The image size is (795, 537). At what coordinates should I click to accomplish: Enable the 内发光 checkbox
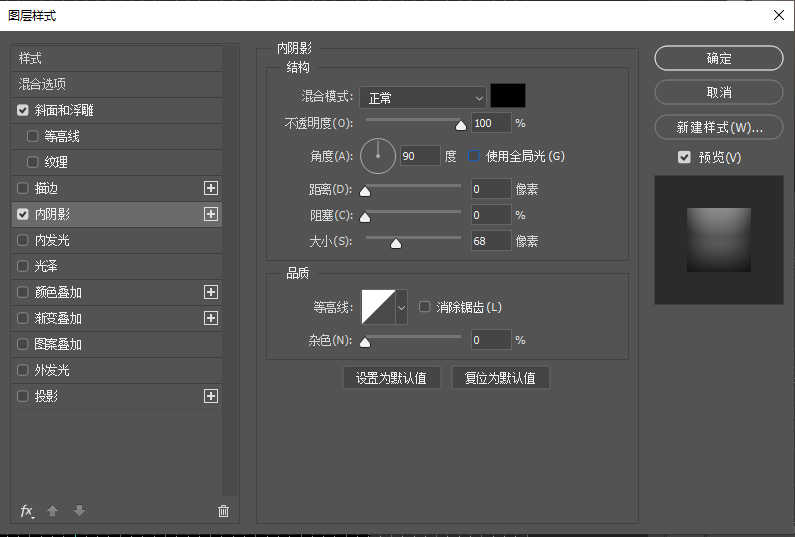point(23,240)
